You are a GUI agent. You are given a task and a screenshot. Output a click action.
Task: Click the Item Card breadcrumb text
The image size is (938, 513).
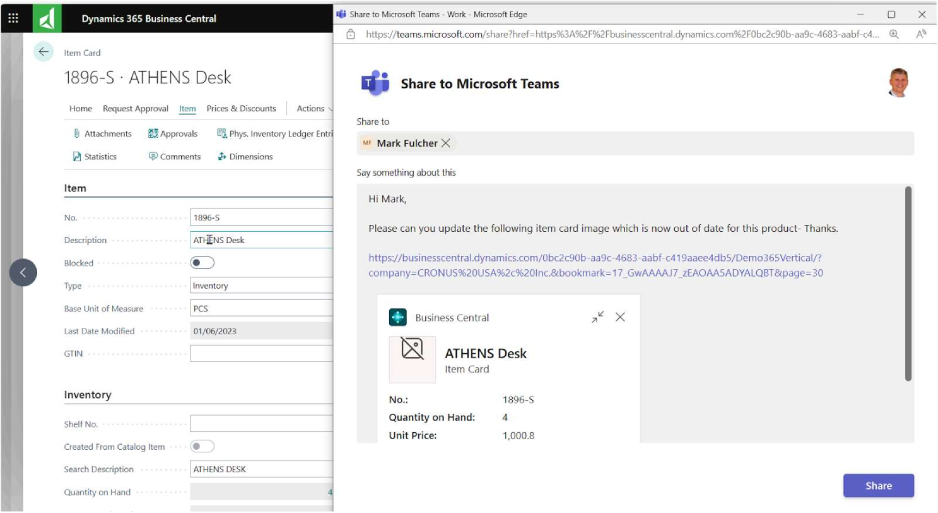(82, 53)
